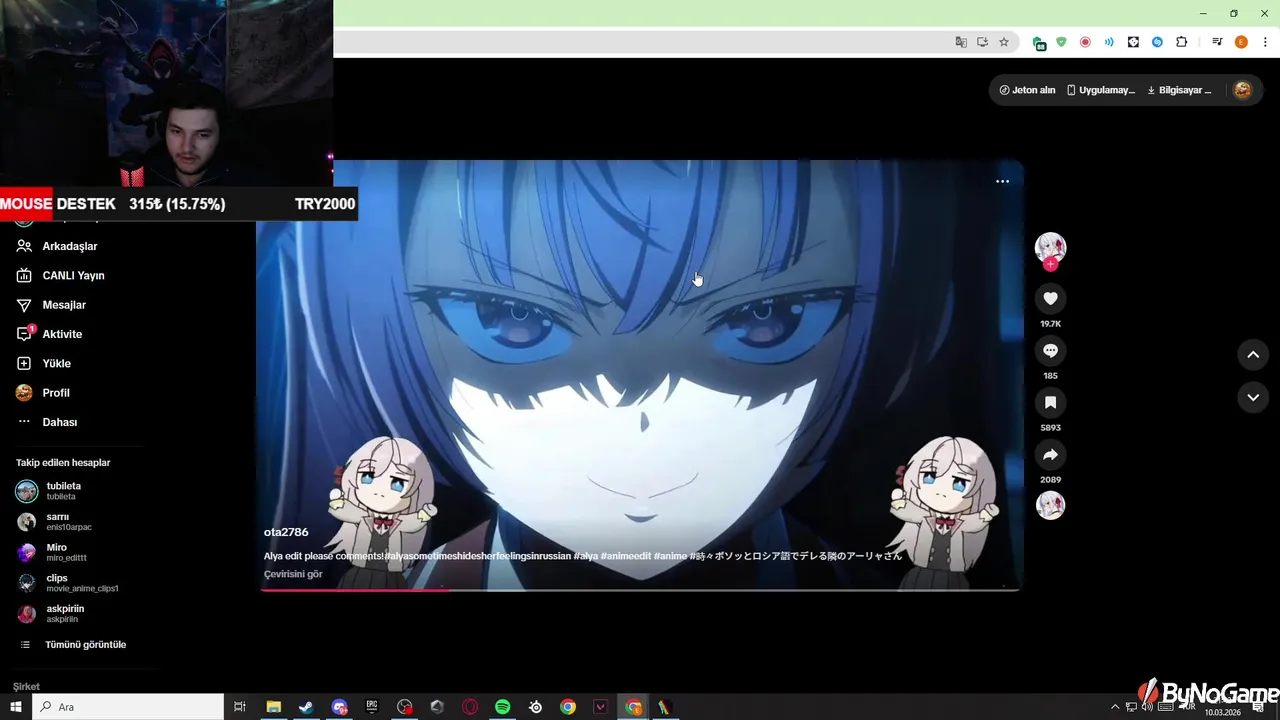This screenshot has width=1280, height=720.
Task: Open Opera GX from the taskbar
Action: click(470, 707)
